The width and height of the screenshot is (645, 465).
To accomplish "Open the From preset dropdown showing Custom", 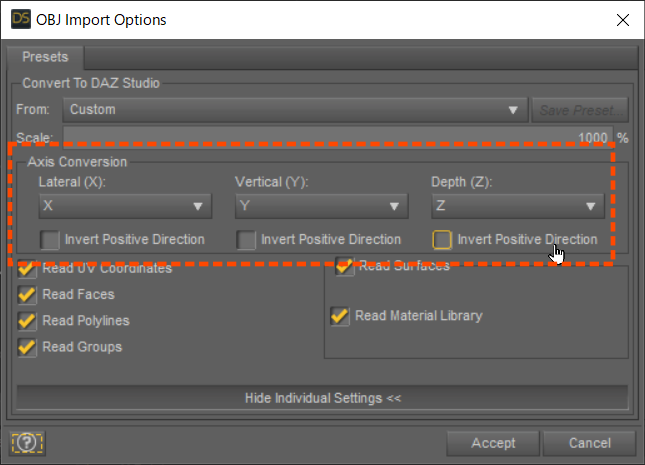I will click(x=295, y=110).
